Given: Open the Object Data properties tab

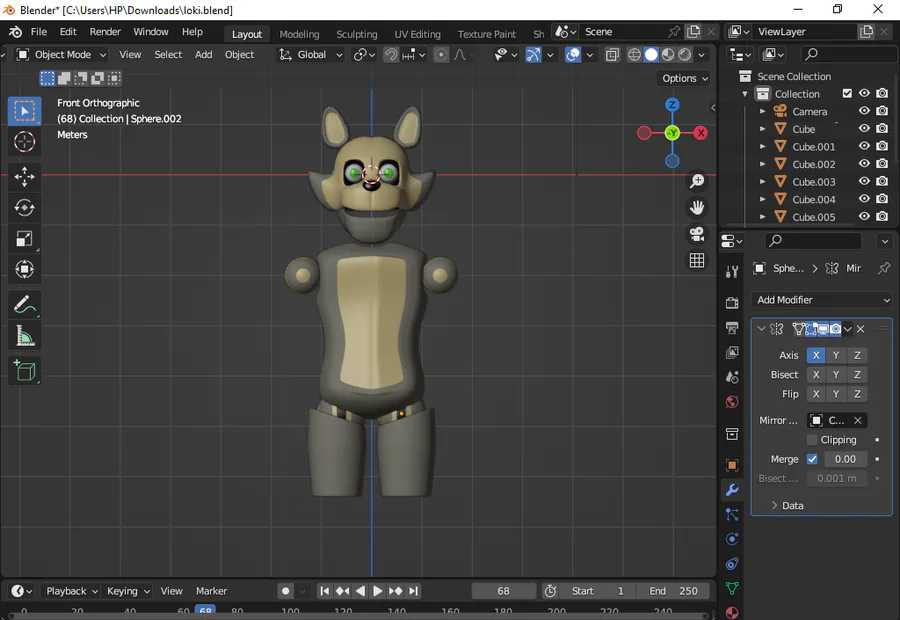Looking at the screenshot, I should (732, 588).
